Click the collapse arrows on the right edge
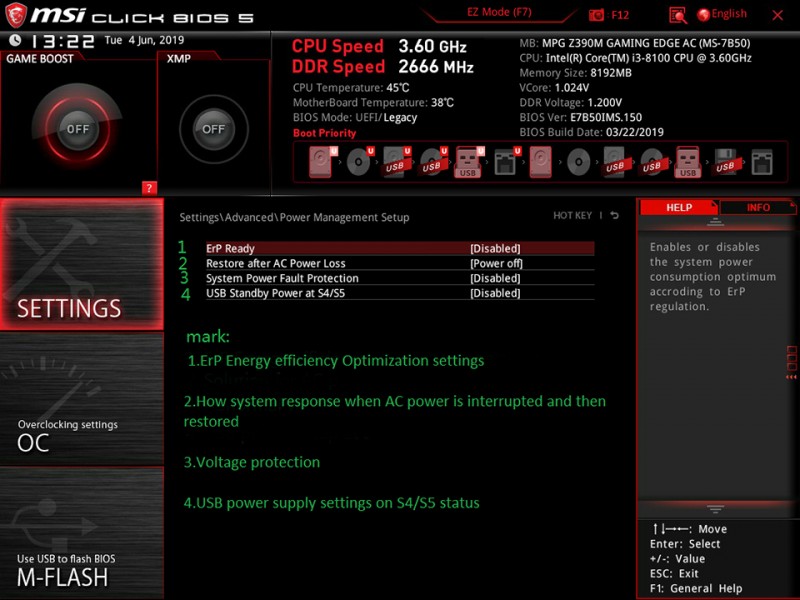The image size is (800, 600). pyautogui.click(x=792, y=377)
